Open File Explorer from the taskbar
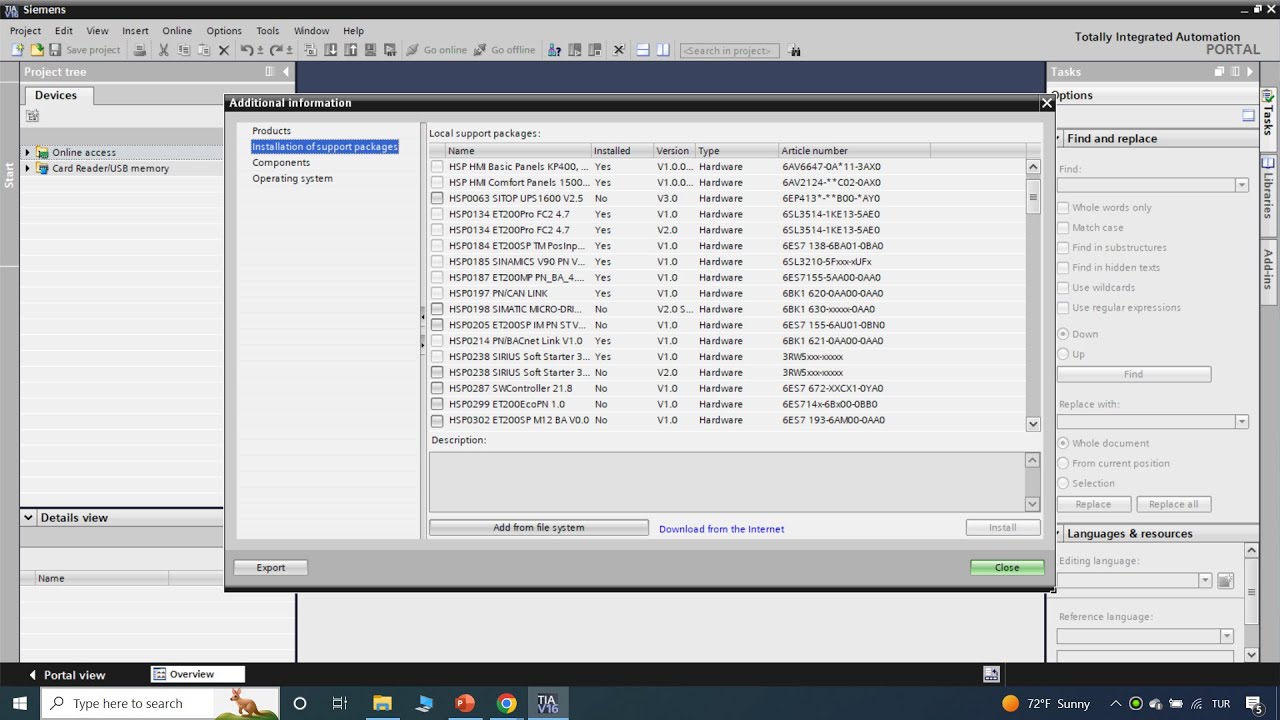Image resolution: width=1280 pixels, height=720 pixels. (x=382, y=703)
